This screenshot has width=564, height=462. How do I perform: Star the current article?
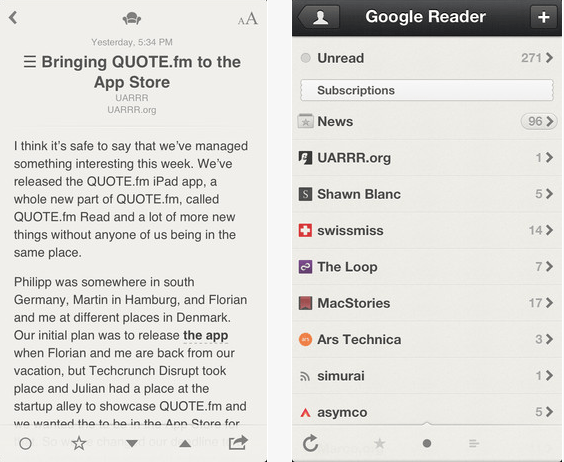pos(79,443)
